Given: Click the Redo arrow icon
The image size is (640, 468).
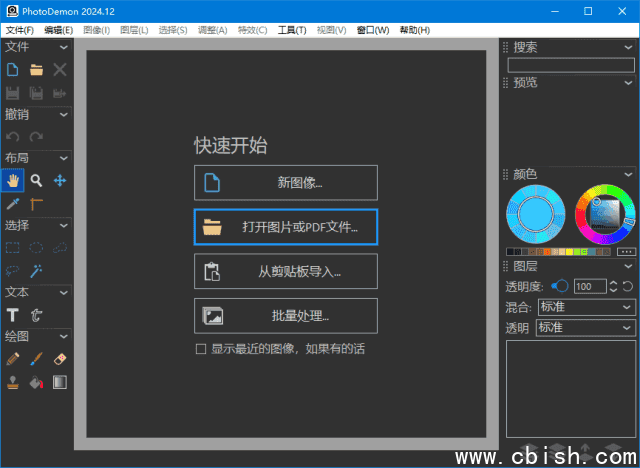Looking at the screenshot, I should [36, 137].
